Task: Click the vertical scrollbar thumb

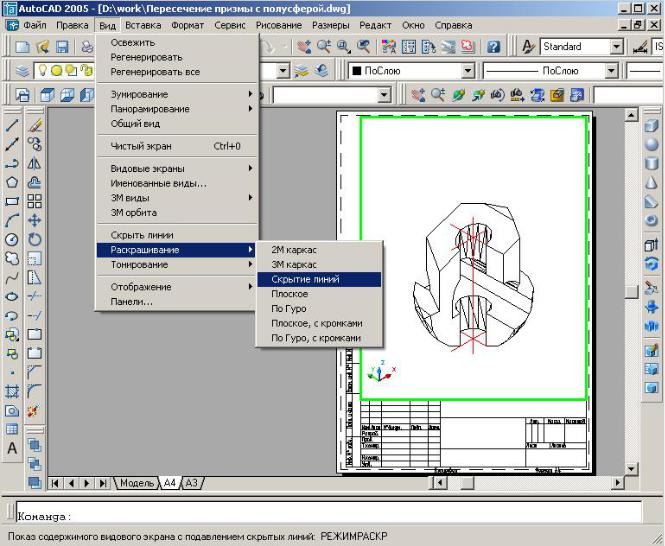Action: (631, 291)
